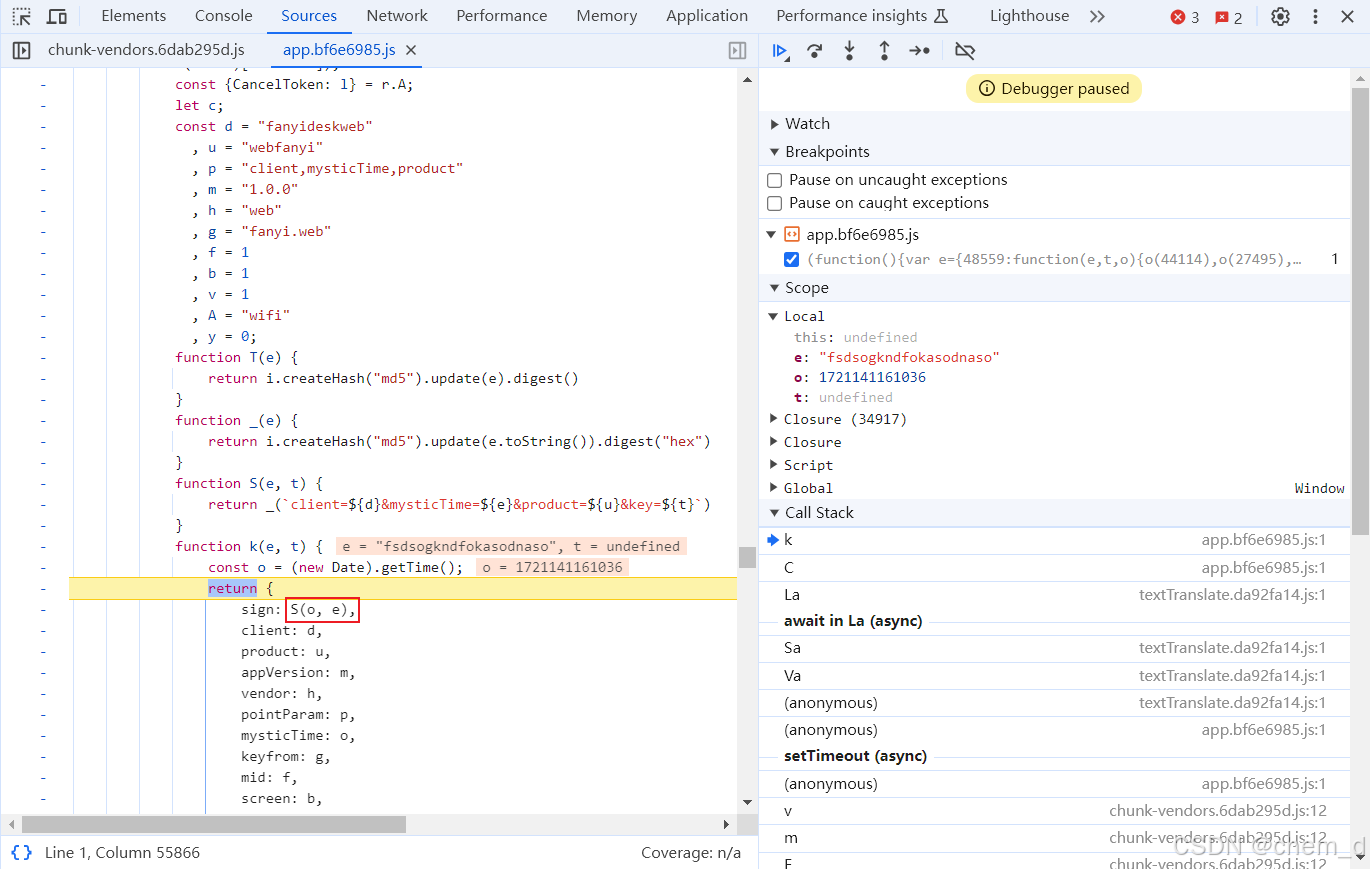Open DevTools settings gear
Viewport: 1370px width, 869px height.
click(1280, 17)
